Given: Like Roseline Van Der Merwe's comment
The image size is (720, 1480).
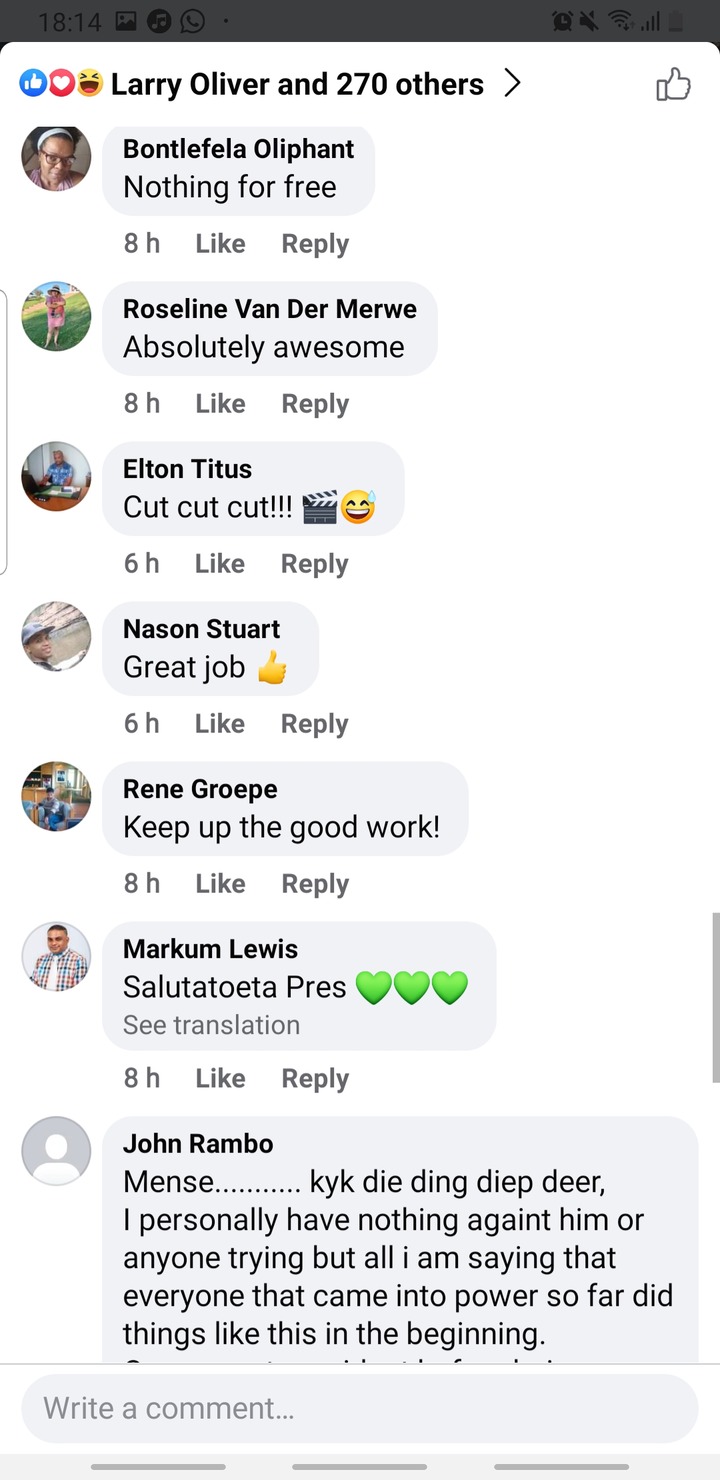Looking at the screenshot, I should click(220, 404).
